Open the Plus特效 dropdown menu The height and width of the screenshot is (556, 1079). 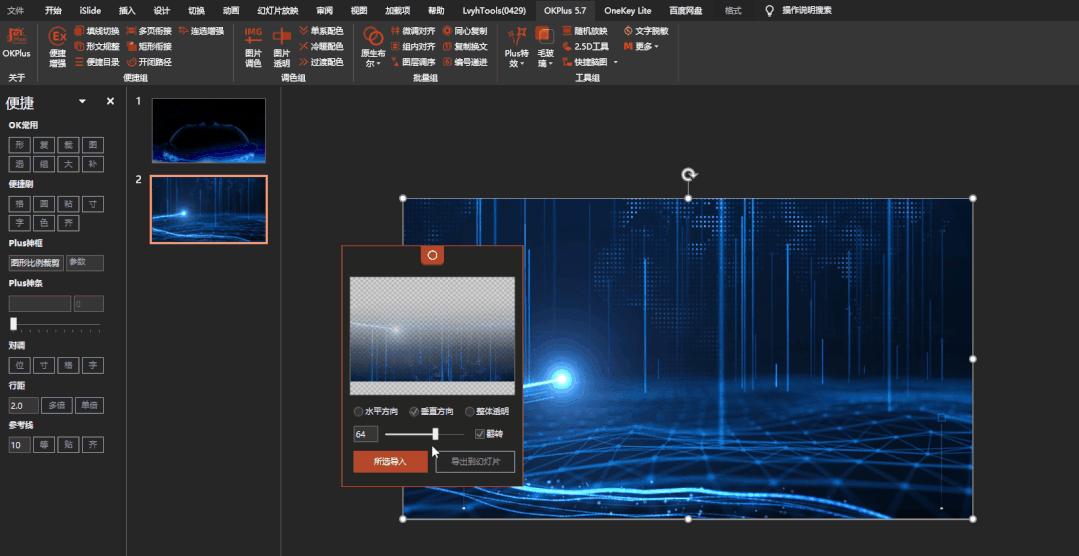point(516,63)
